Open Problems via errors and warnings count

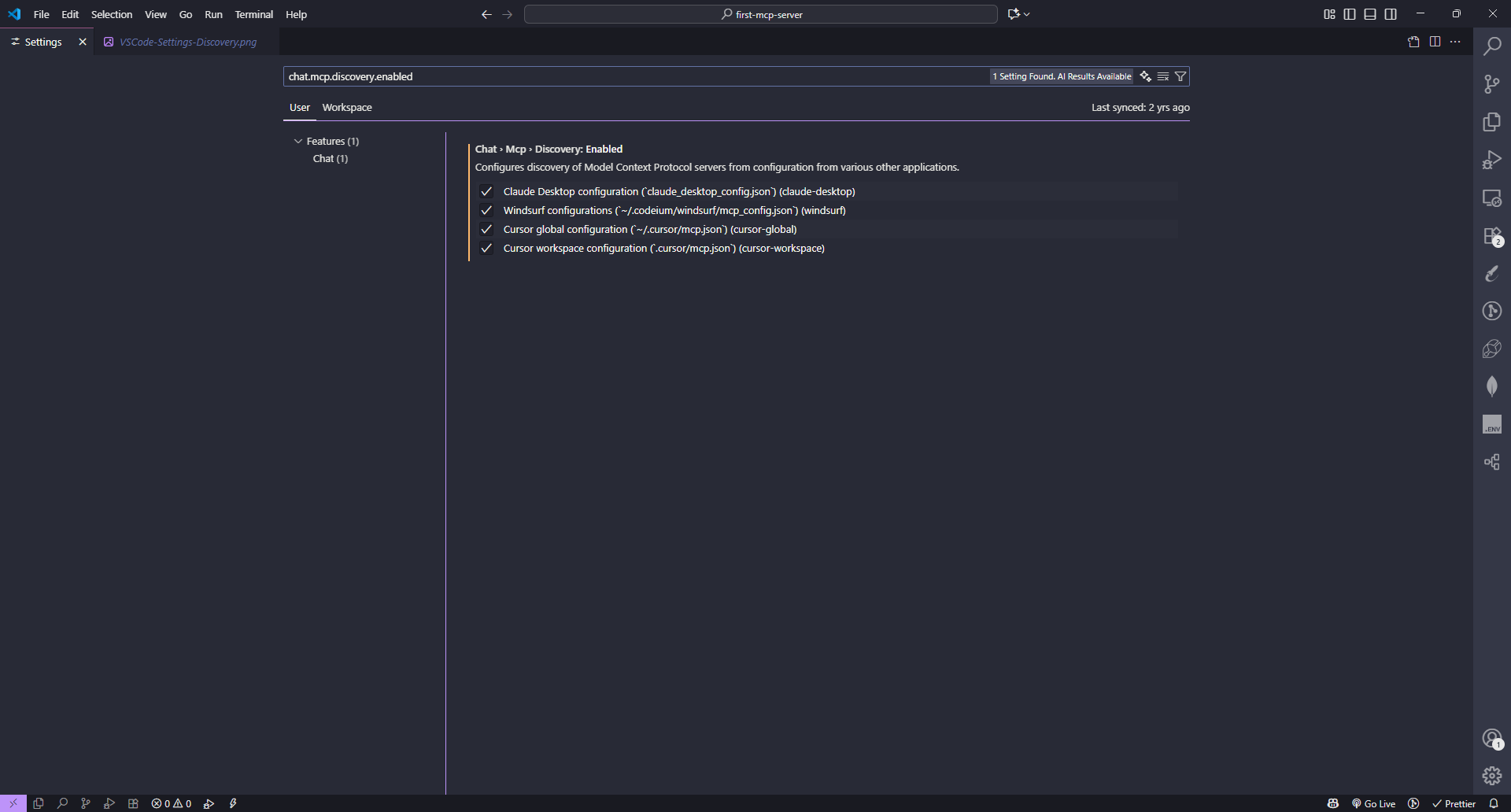pos(172,803)
